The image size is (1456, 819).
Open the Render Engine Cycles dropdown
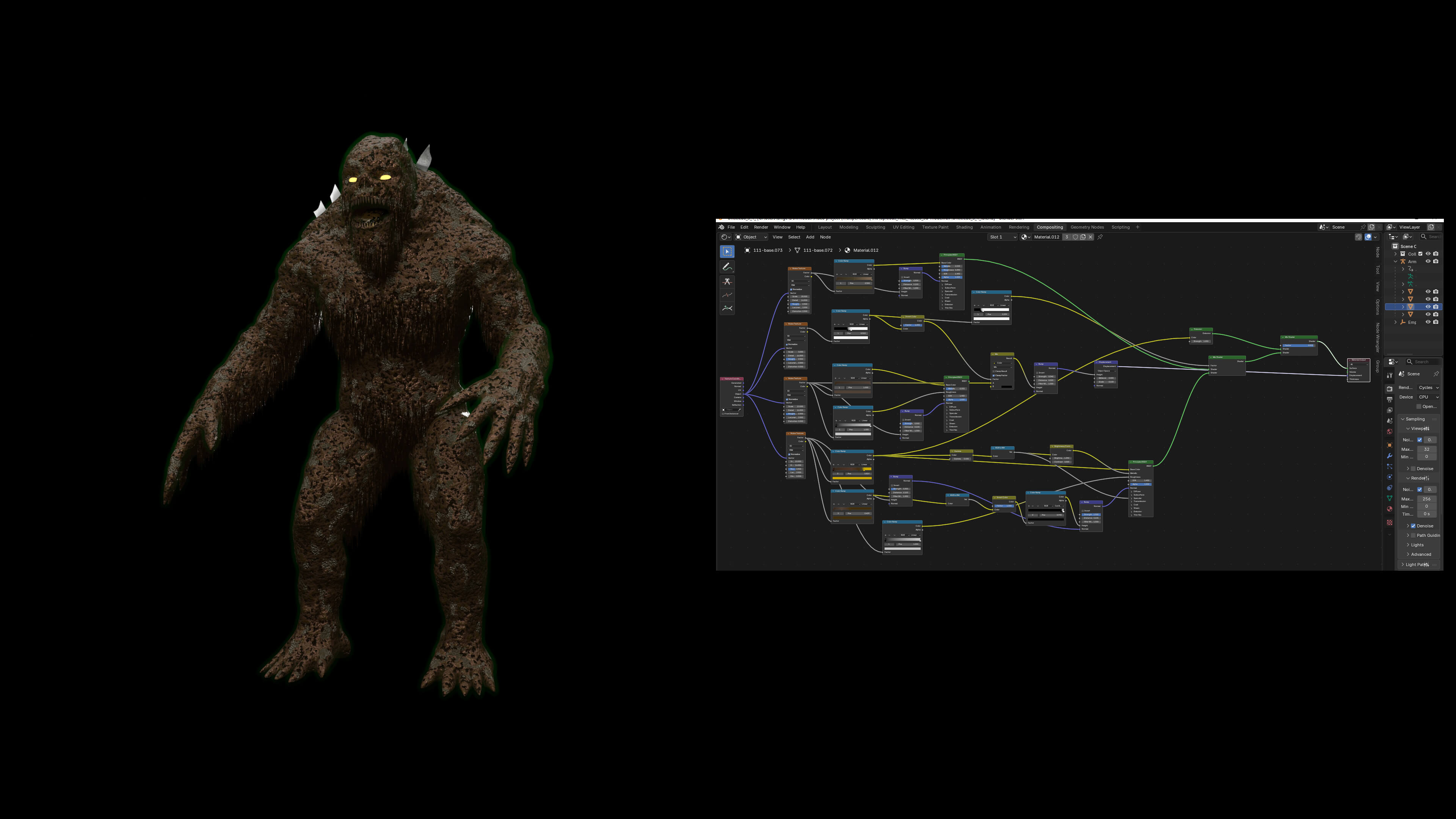pyautogui.click(x=1428, y=387)
